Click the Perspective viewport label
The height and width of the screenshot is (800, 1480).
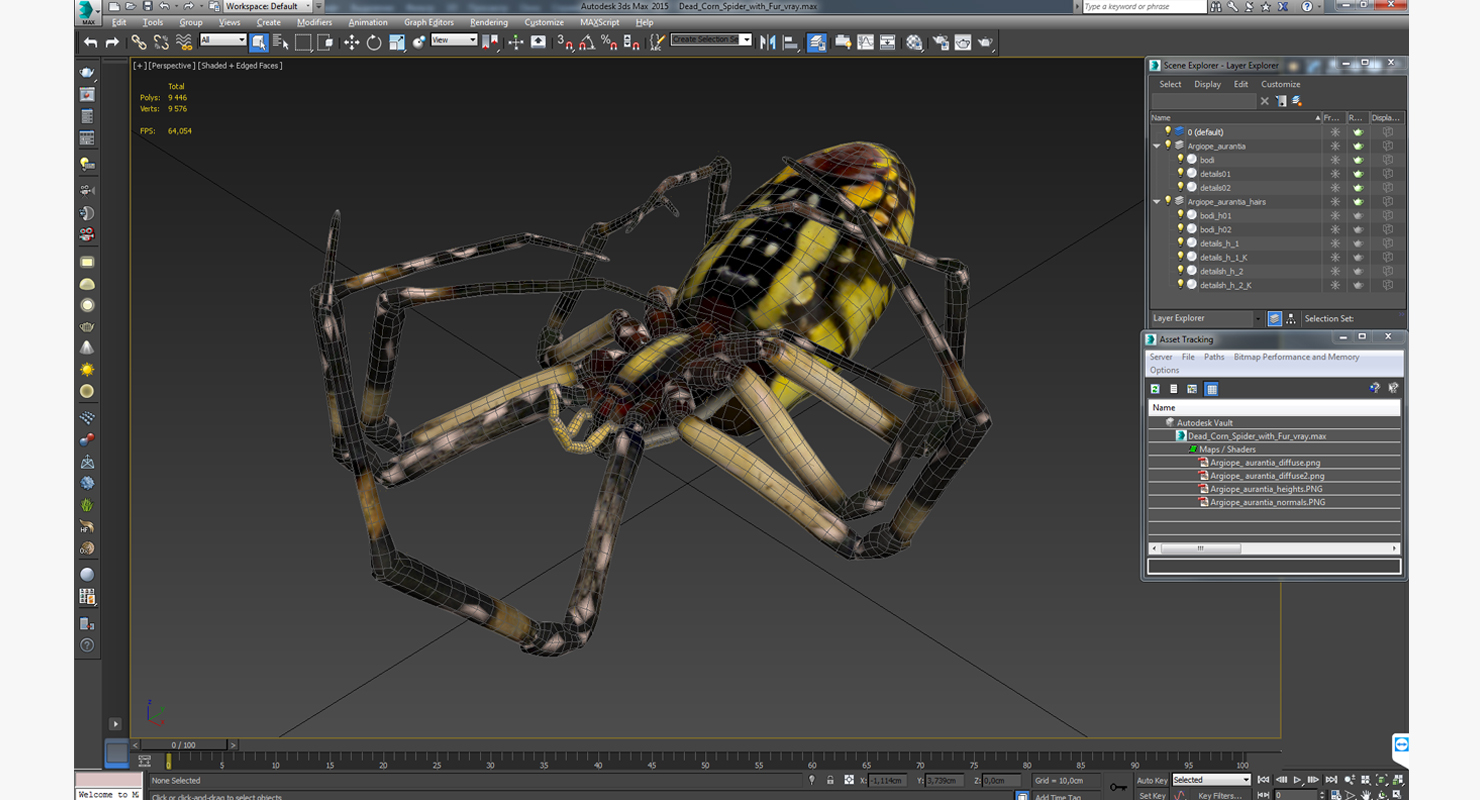[x=171, y=65]
